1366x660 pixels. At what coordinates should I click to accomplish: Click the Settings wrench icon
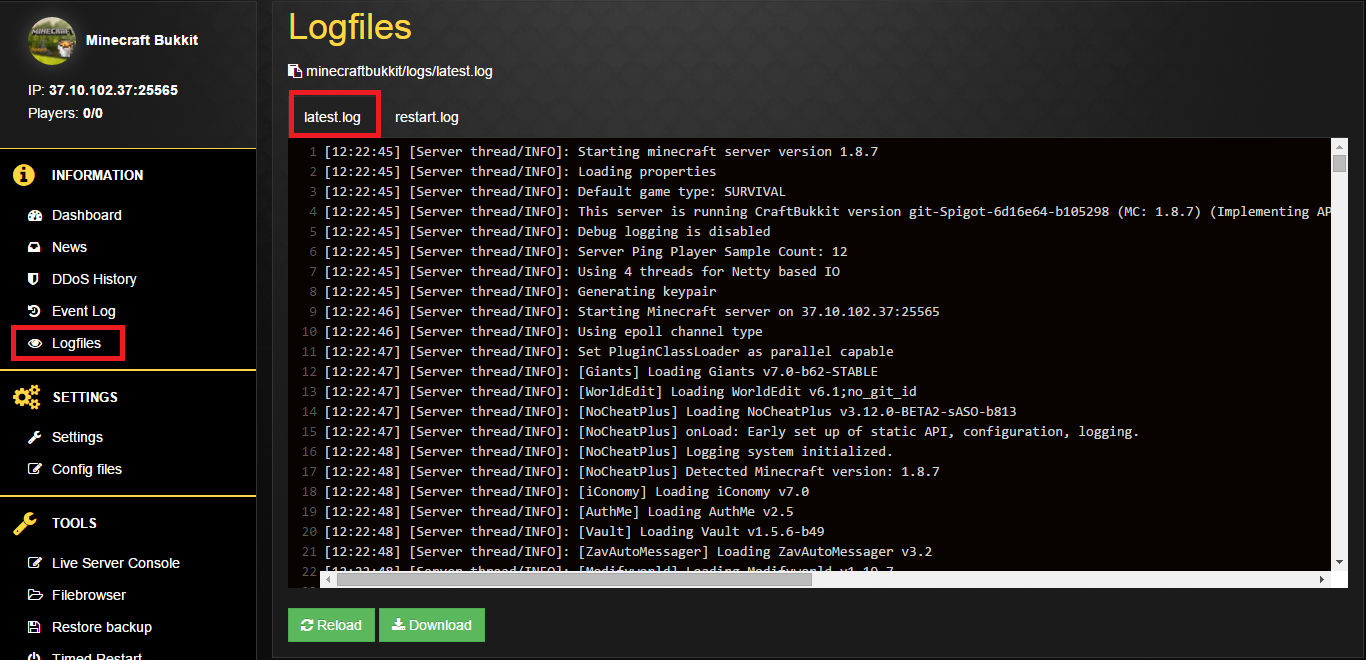[35, 437]
